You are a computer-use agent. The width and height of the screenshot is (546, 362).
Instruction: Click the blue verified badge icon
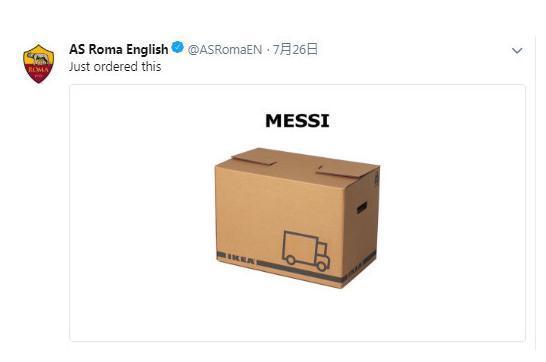click(x=178, y=48)
